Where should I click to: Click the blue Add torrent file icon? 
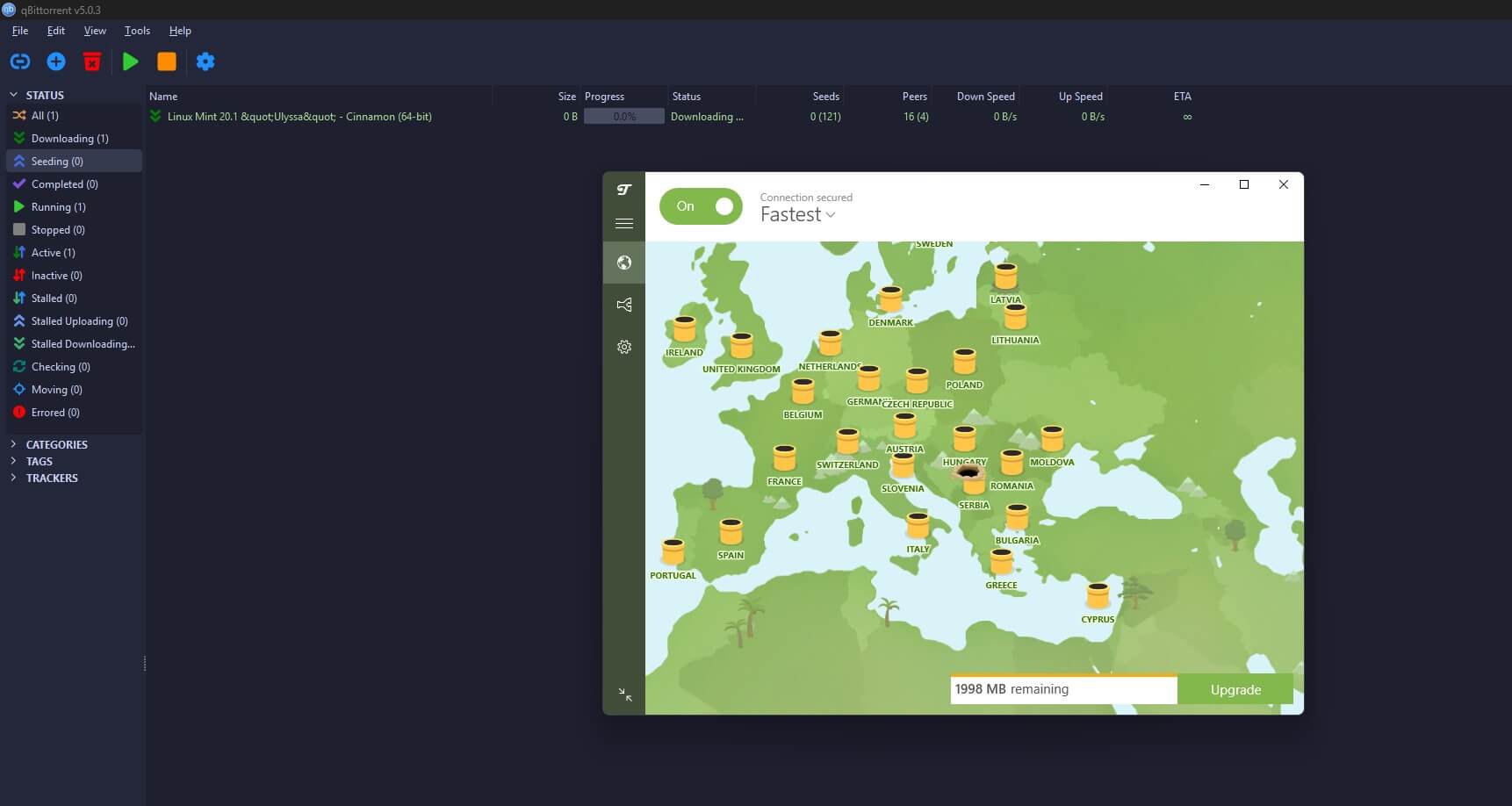click(56, 61)
